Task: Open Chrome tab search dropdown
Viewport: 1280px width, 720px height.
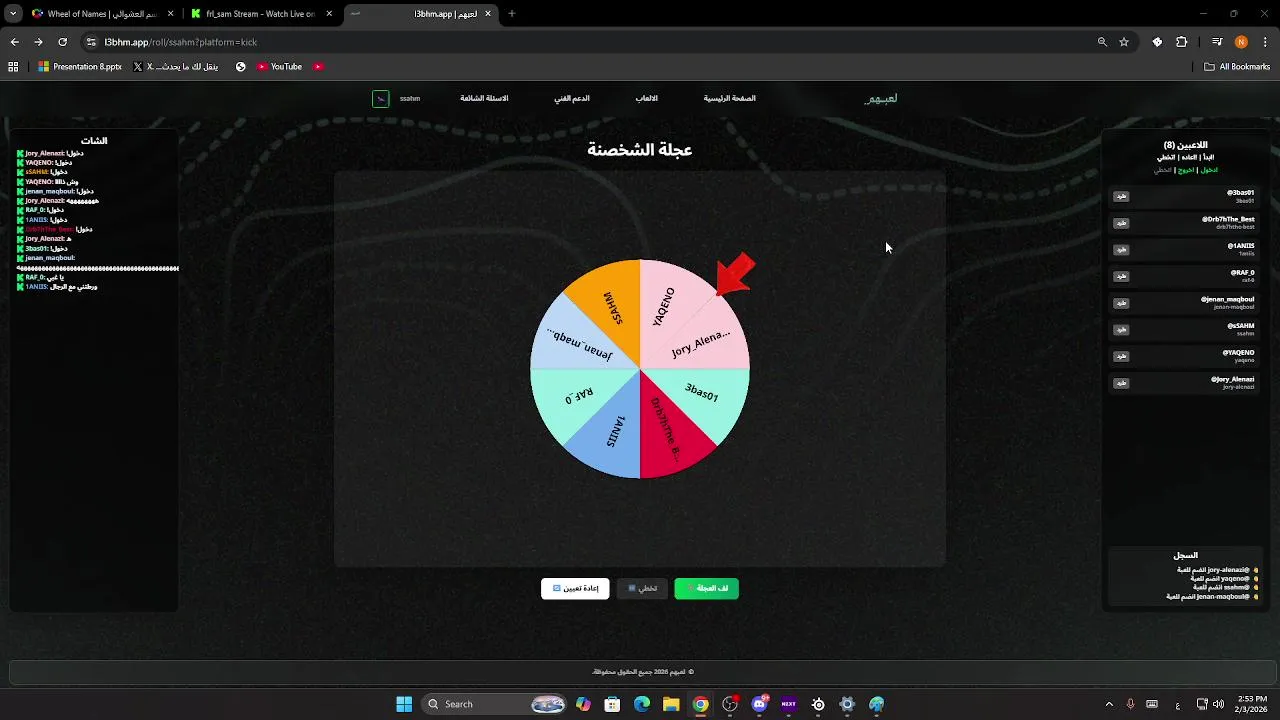Action: click(x=13, y=14)
